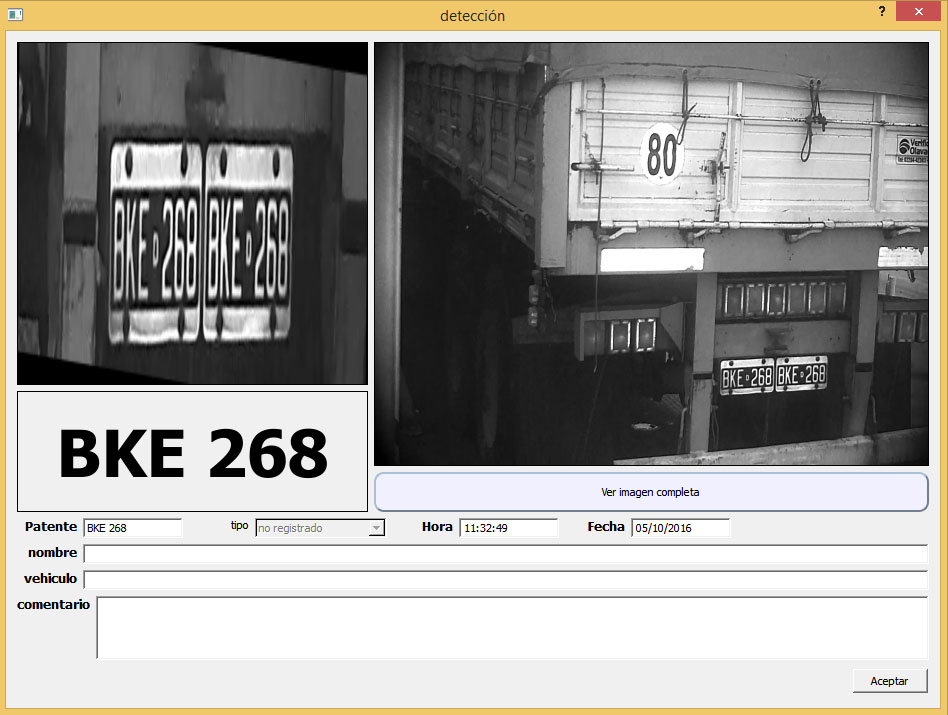
Task: Focus the vehiculo input field
Action: tap(505, 579)
